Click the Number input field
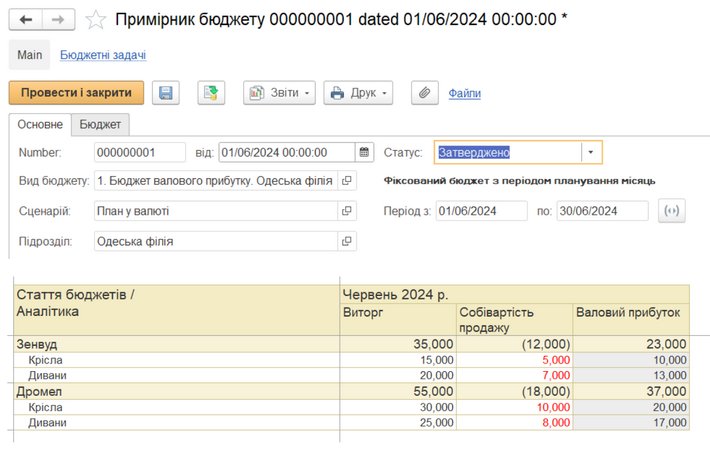Viewport: 710px width, 449px height. 140,152
